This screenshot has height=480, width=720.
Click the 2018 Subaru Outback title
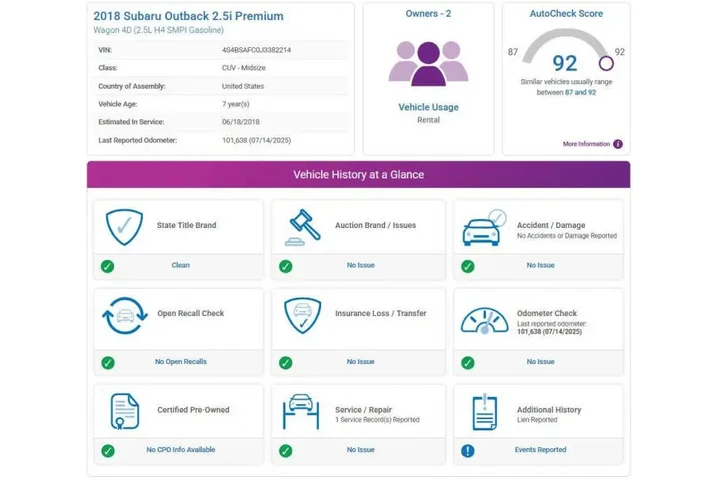click(x=189, y=16)
